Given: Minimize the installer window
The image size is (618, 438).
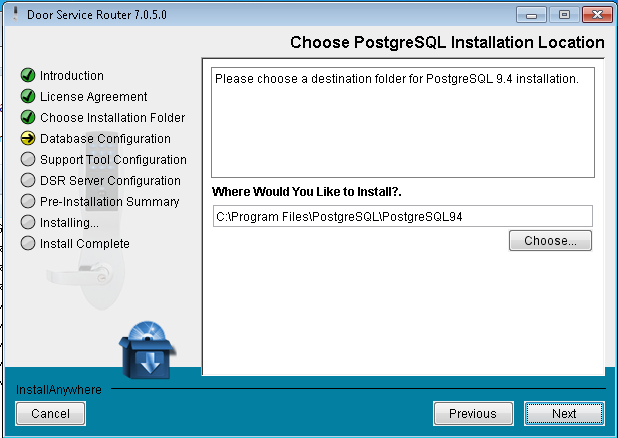Looking at the screenshot, I should (531, 15).
